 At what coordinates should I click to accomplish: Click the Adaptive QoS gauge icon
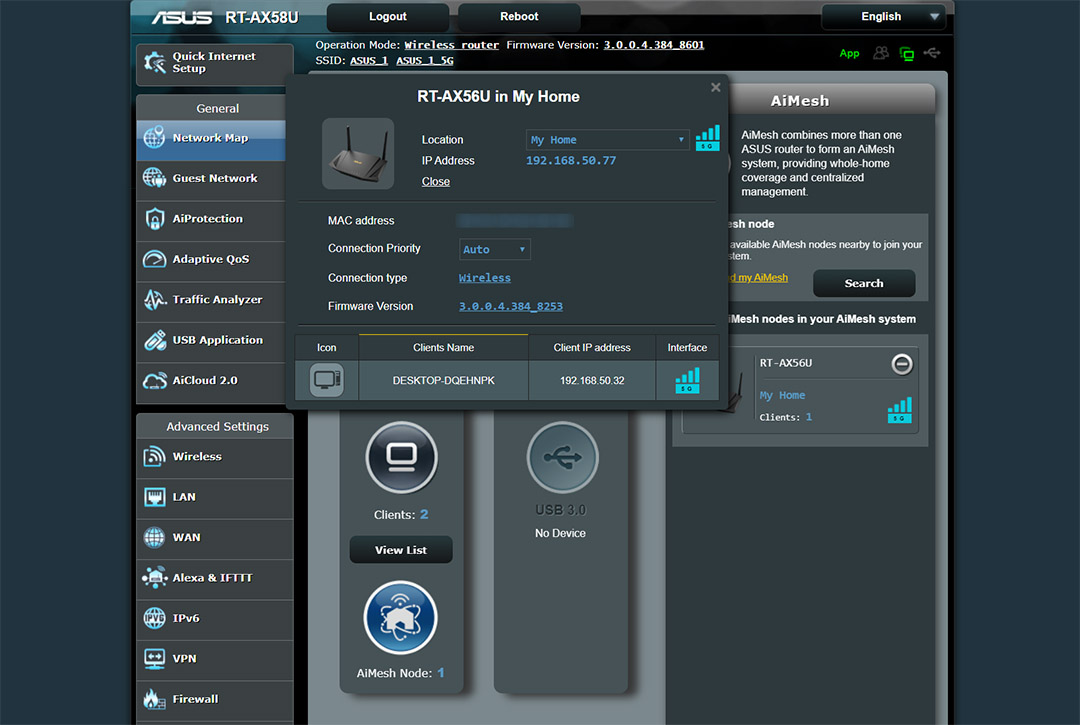(154, 259)
